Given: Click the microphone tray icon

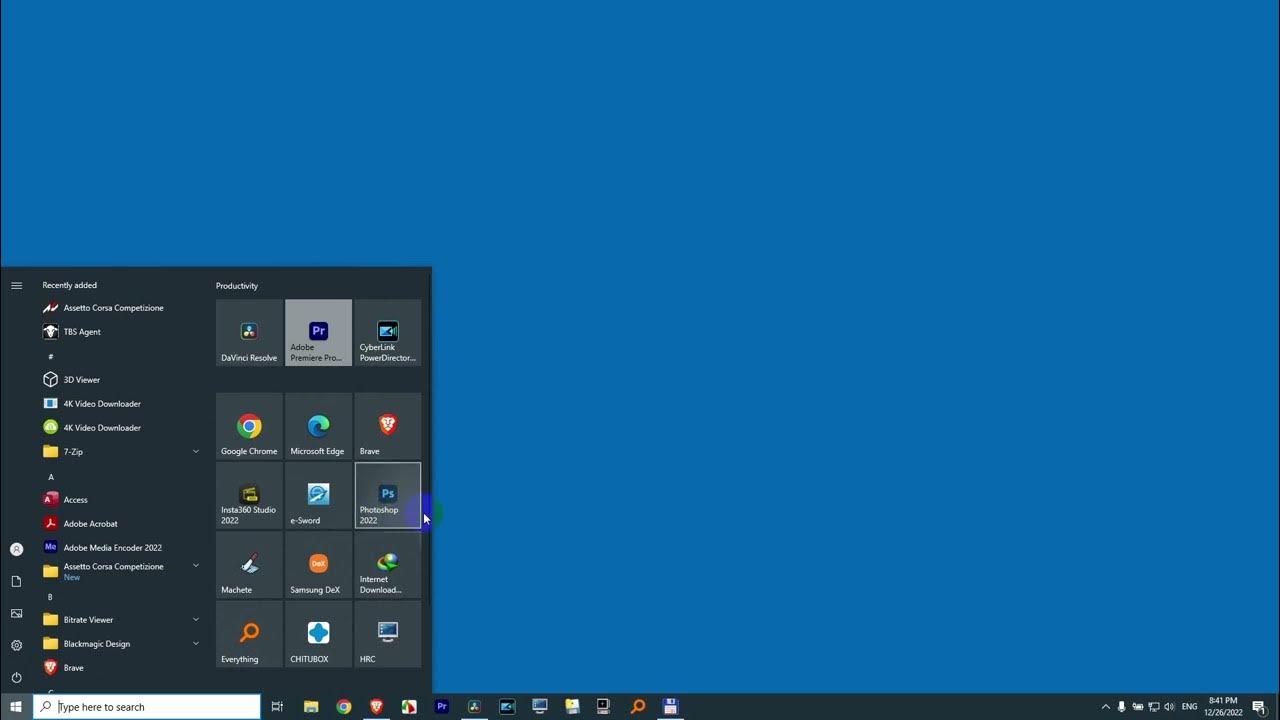Looking at the screenshot, I should 1122,707.
